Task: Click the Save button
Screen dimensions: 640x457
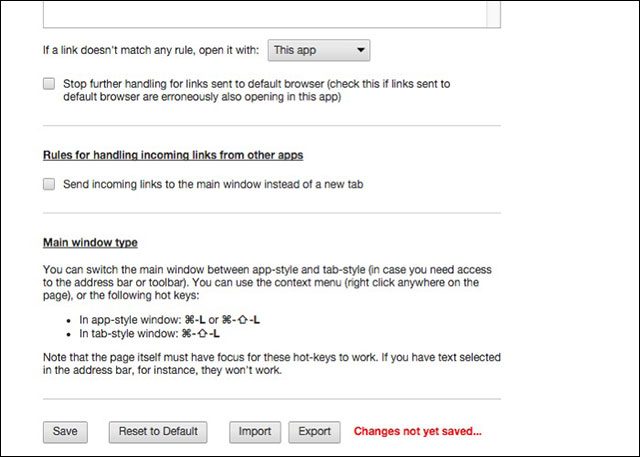Action: click(x=65, y=432)
